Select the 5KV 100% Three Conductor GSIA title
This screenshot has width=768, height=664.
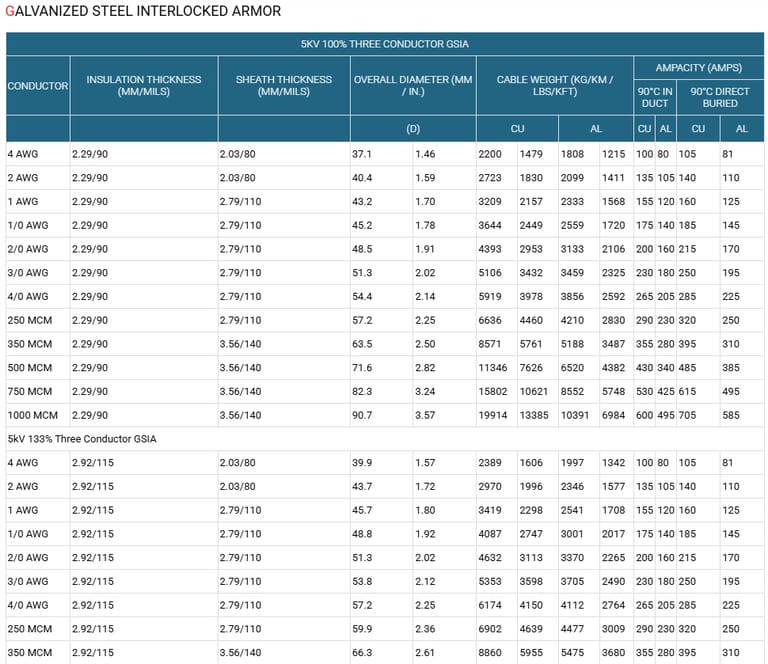(384, 44)
